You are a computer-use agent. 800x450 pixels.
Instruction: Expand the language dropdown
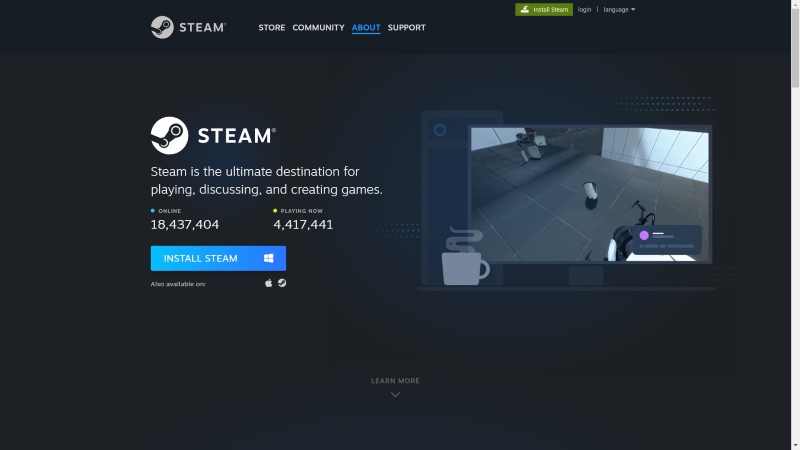click(x=619, y=9)
